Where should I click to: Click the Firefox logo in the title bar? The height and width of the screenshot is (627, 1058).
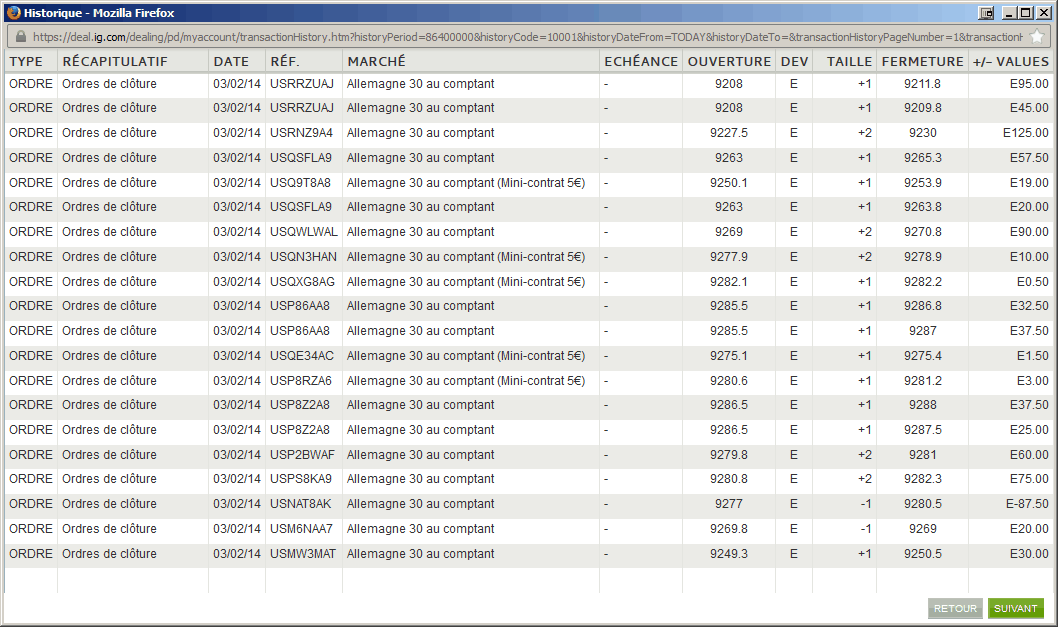point(13,13)
